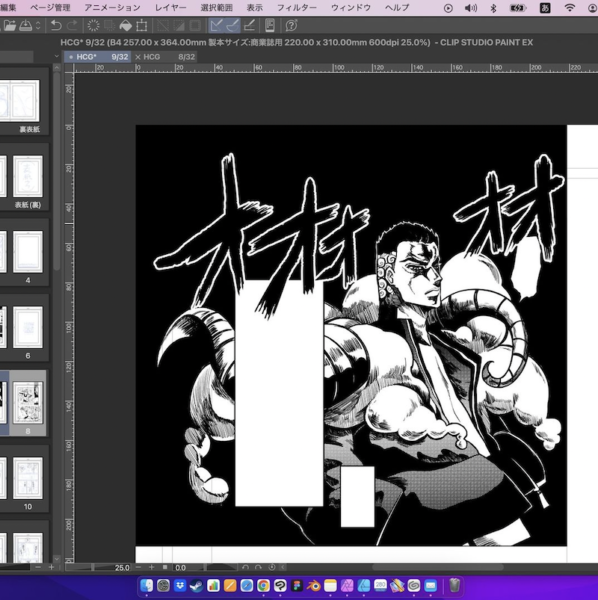Click the Invert selection icon
598x600 pixels.
[179, 26]
